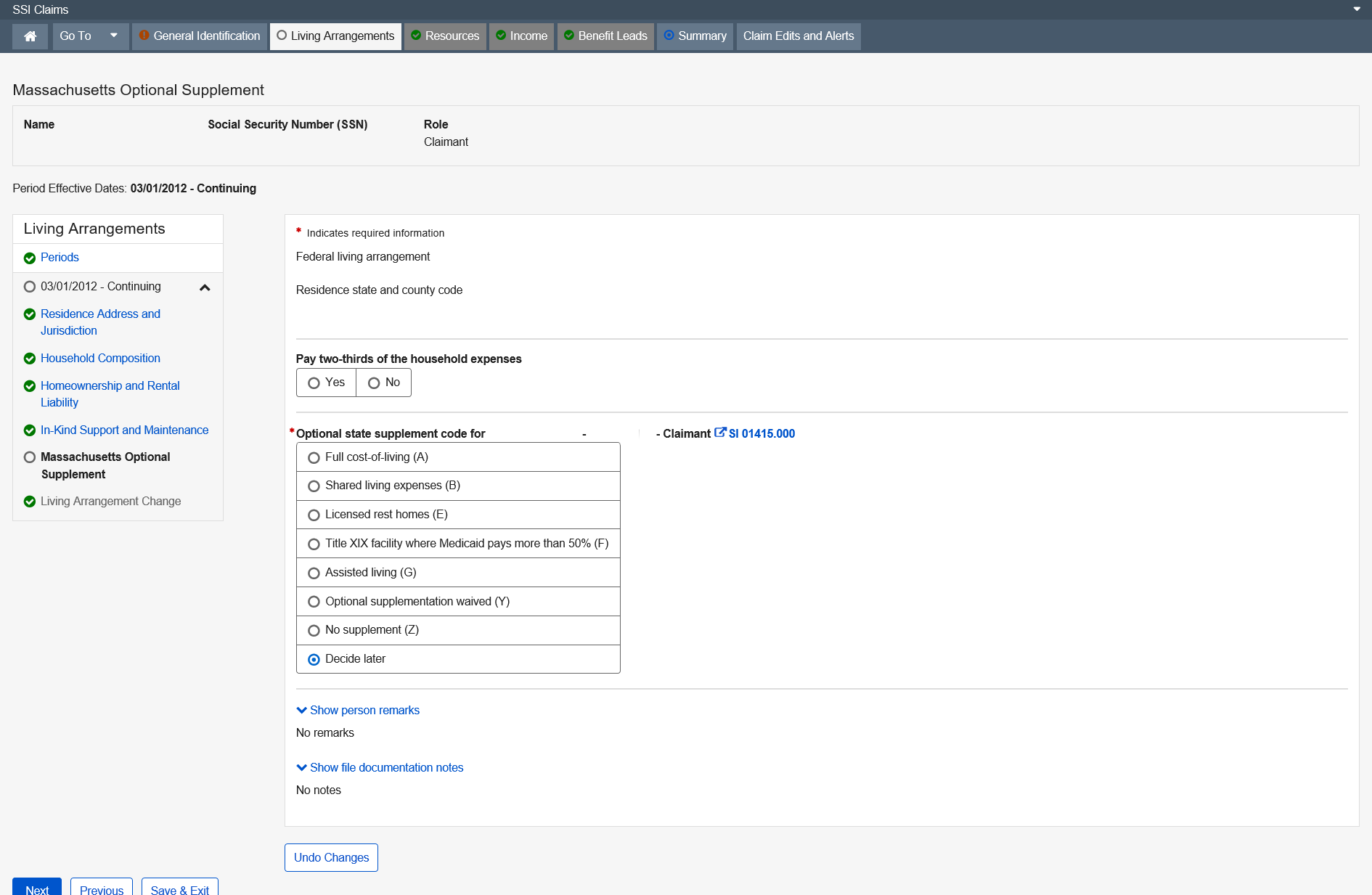Click the green check icon on Resources tab
Screen dimensions: 1372x895
click(416, 36)
